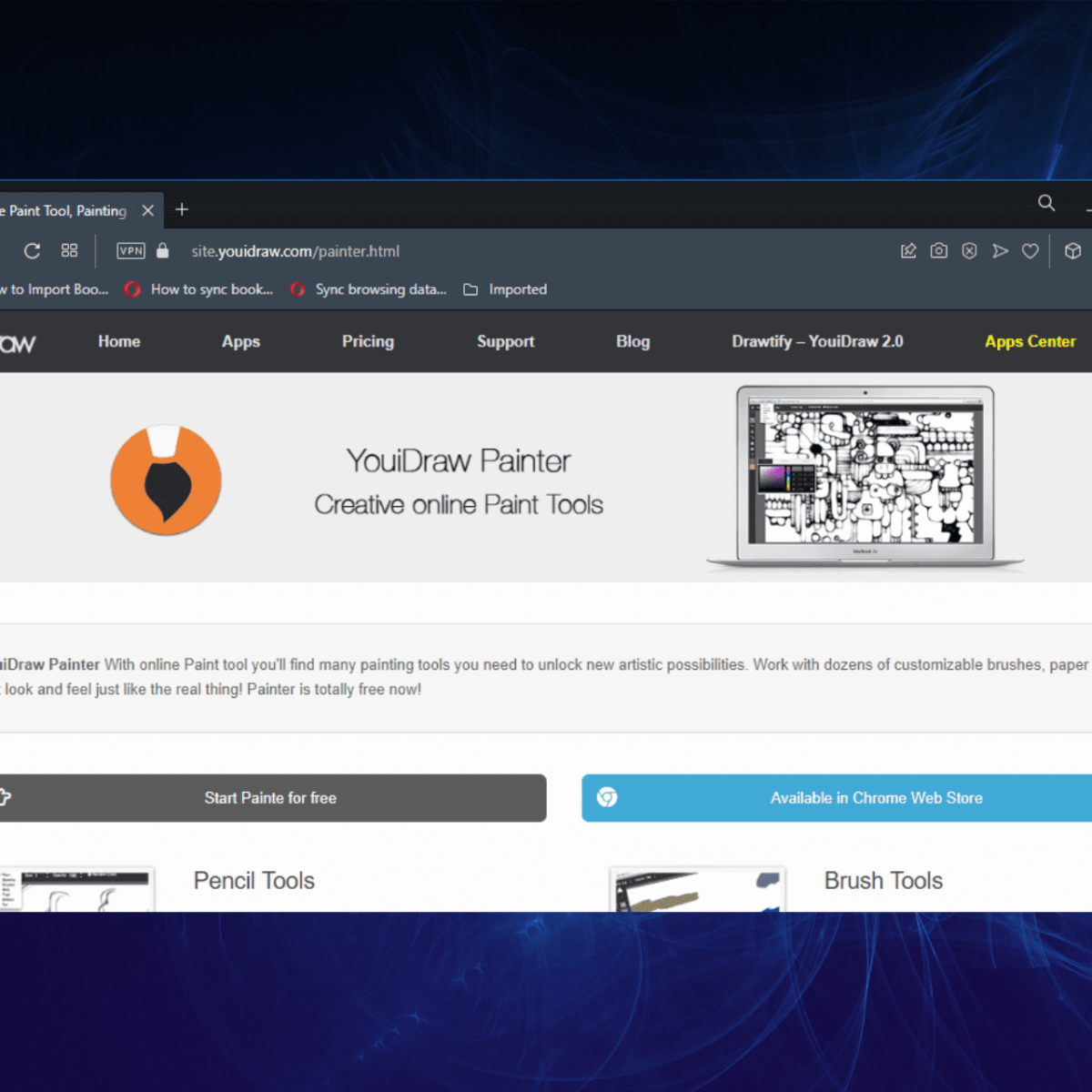Viewport: 1092px width, 1092px height.
Task: Take a snapshot with the camera icon
Action: pos(939,250)
